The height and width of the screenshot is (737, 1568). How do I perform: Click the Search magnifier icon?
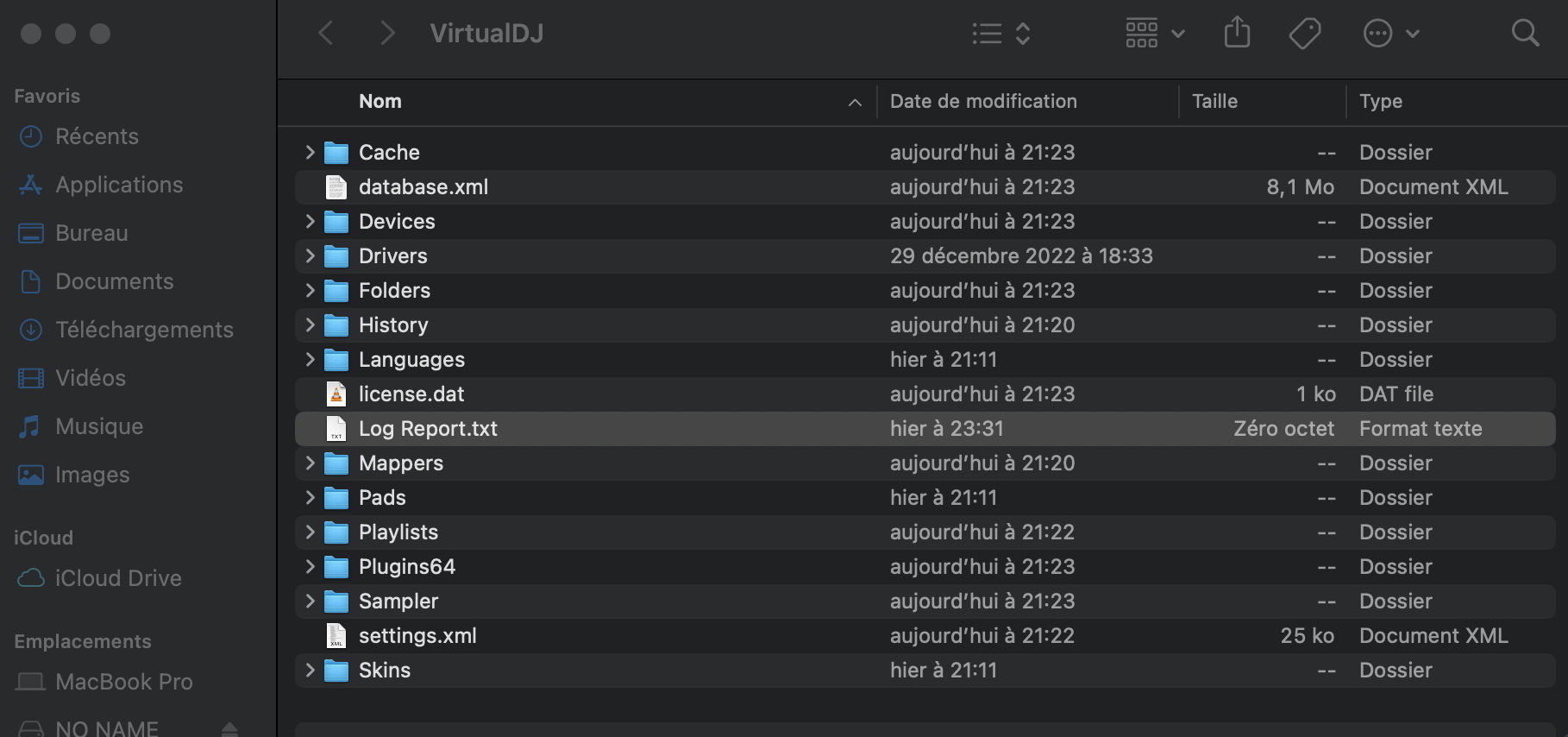click(1526, 34)
